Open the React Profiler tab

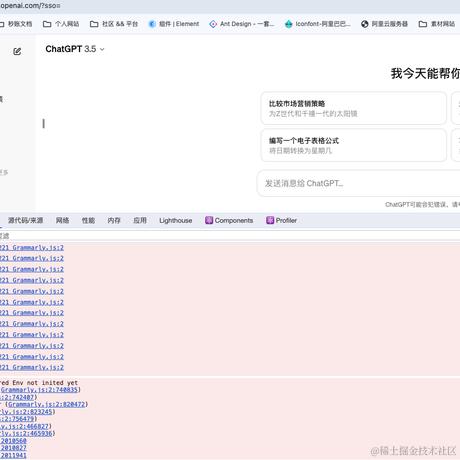point(281,220)
